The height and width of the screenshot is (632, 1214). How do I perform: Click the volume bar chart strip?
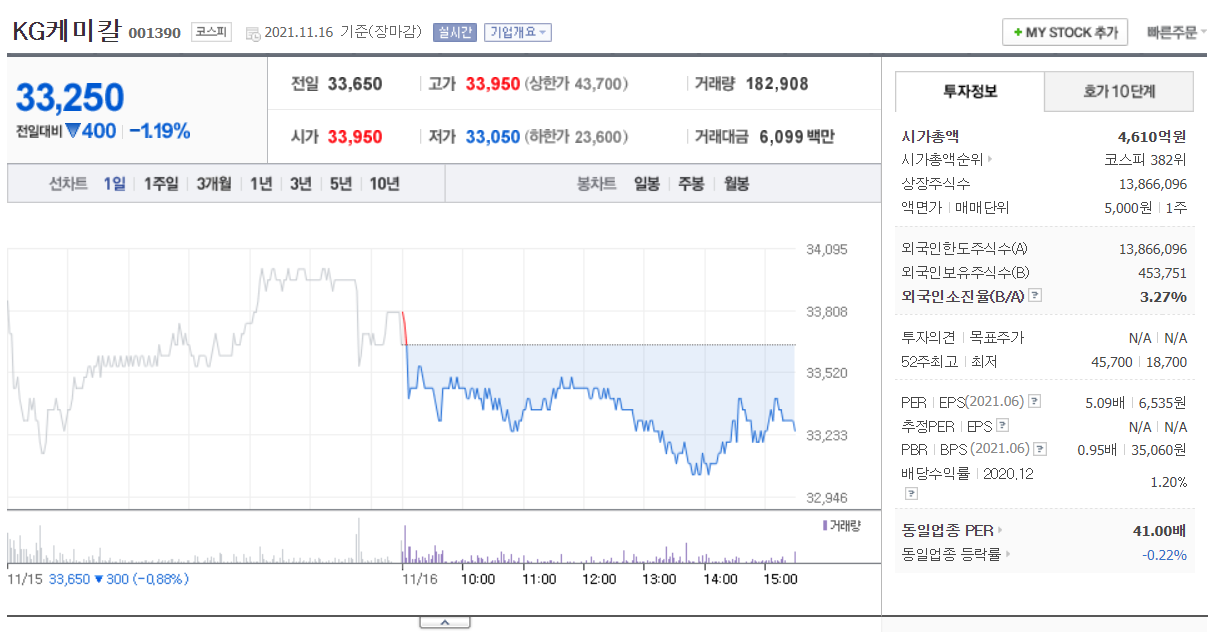click(x=402, y=543)
